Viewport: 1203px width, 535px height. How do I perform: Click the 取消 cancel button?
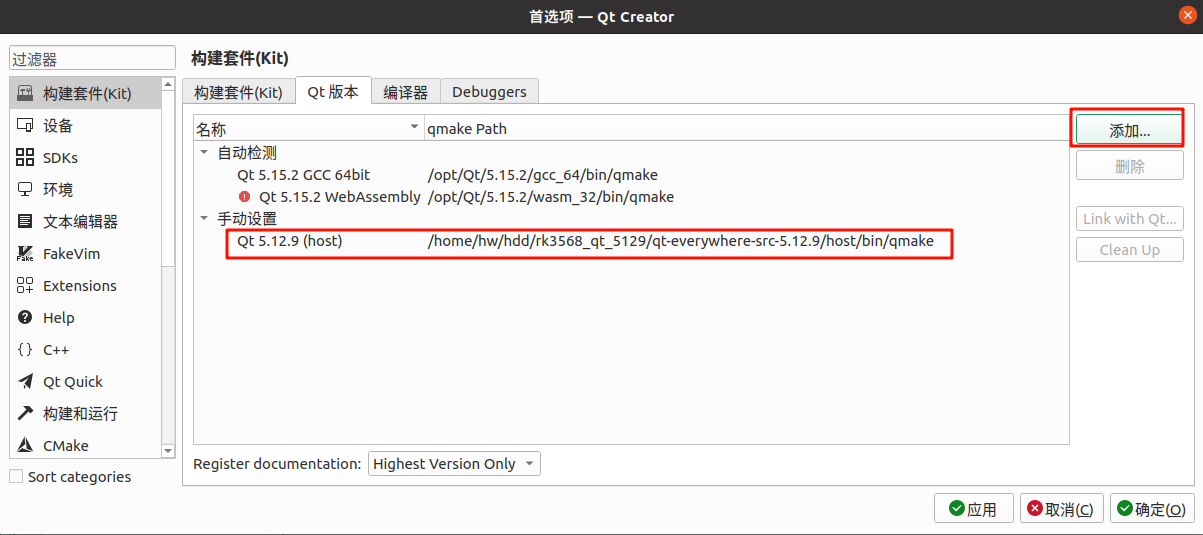(x=1063, y=509)
